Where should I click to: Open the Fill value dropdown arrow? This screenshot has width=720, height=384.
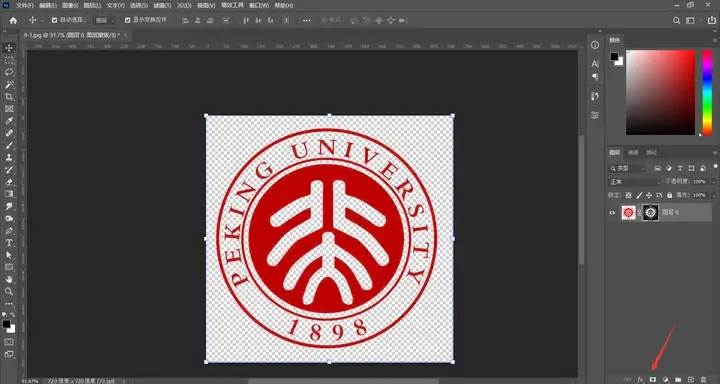[x=713, y=195]
